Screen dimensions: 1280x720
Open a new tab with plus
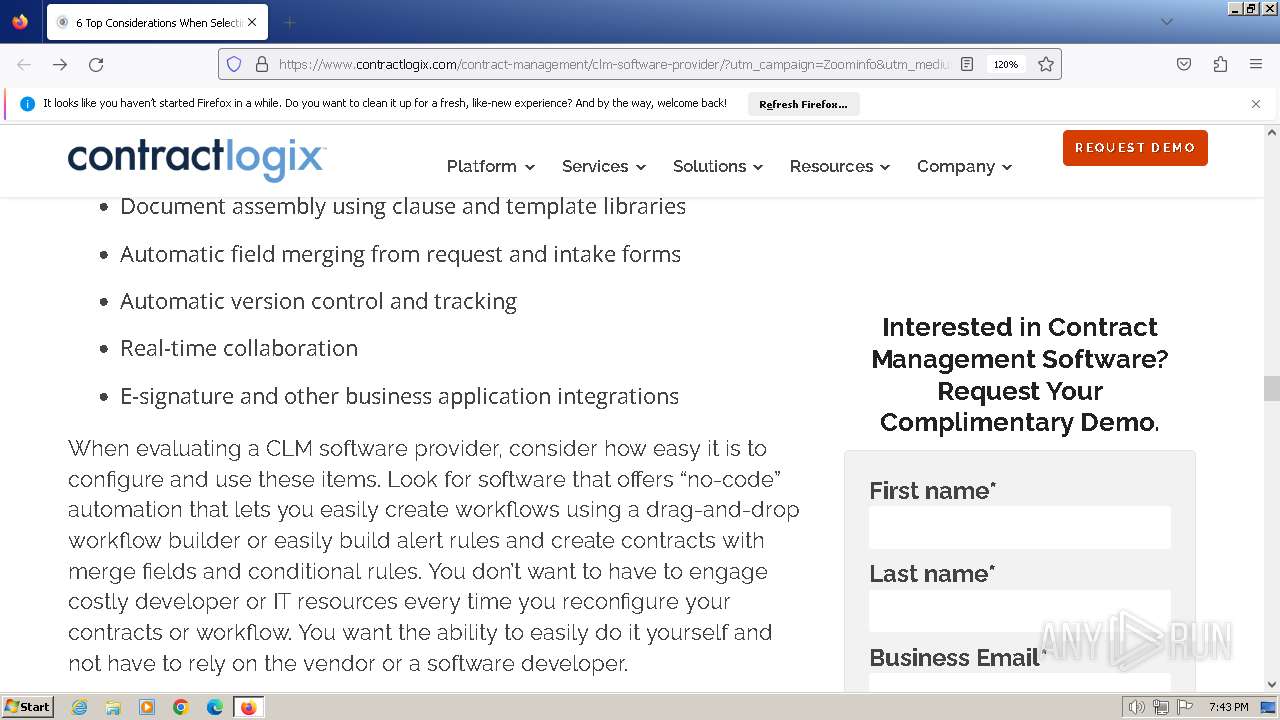289,22
